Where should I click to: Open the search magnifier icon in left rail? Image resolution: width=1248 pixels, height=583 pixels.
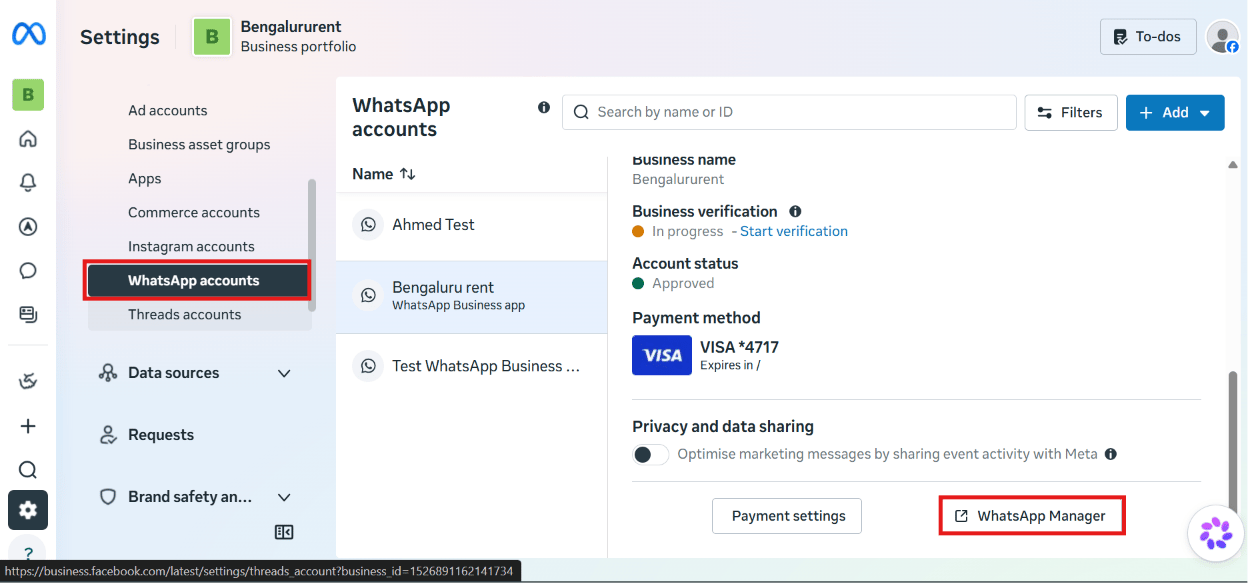[x=28, y=470]
